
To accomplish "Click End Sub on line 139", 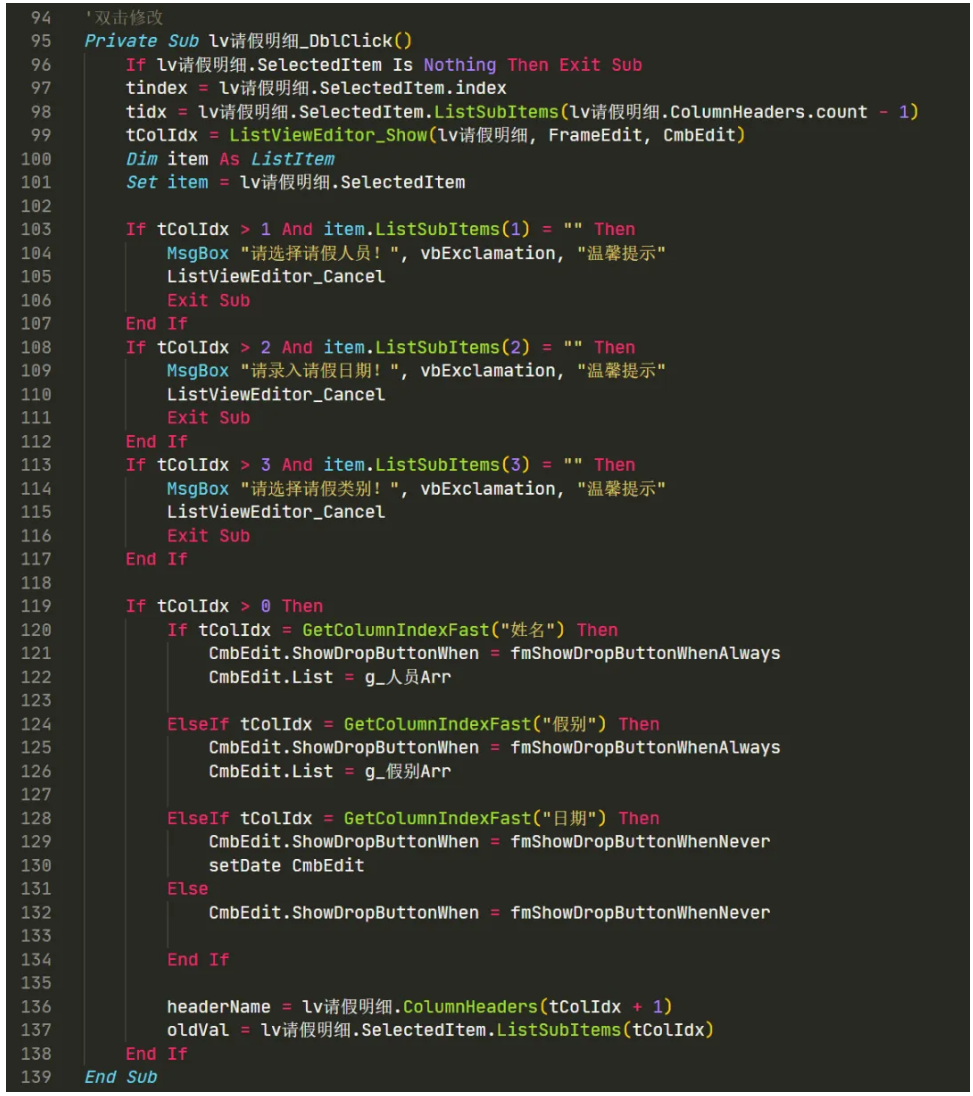I will click(121, 1077).
